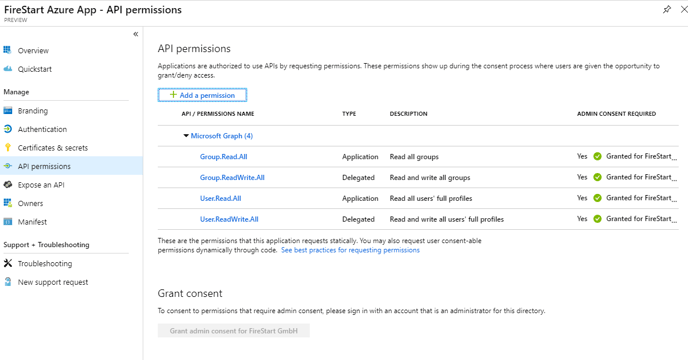Open User.ReadWrite.All permission link
688x360 pixels.
point(229,219)
